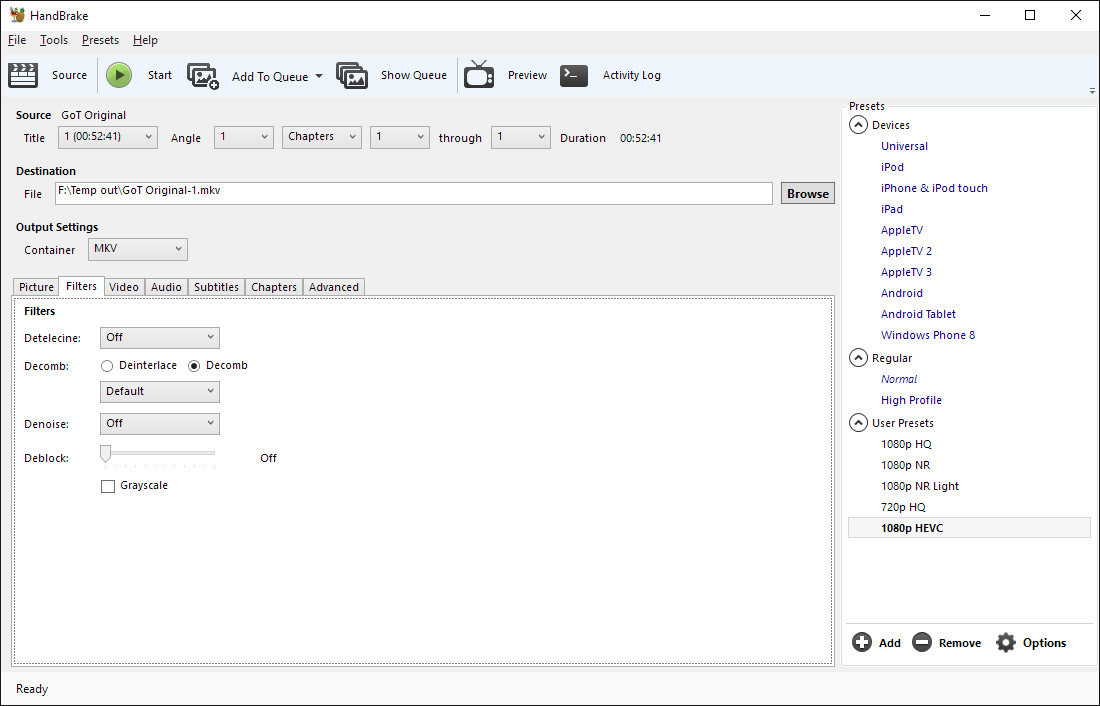1100x706 pixels.
Task: Select the Decomb radio button
Action: coord(194,366)
